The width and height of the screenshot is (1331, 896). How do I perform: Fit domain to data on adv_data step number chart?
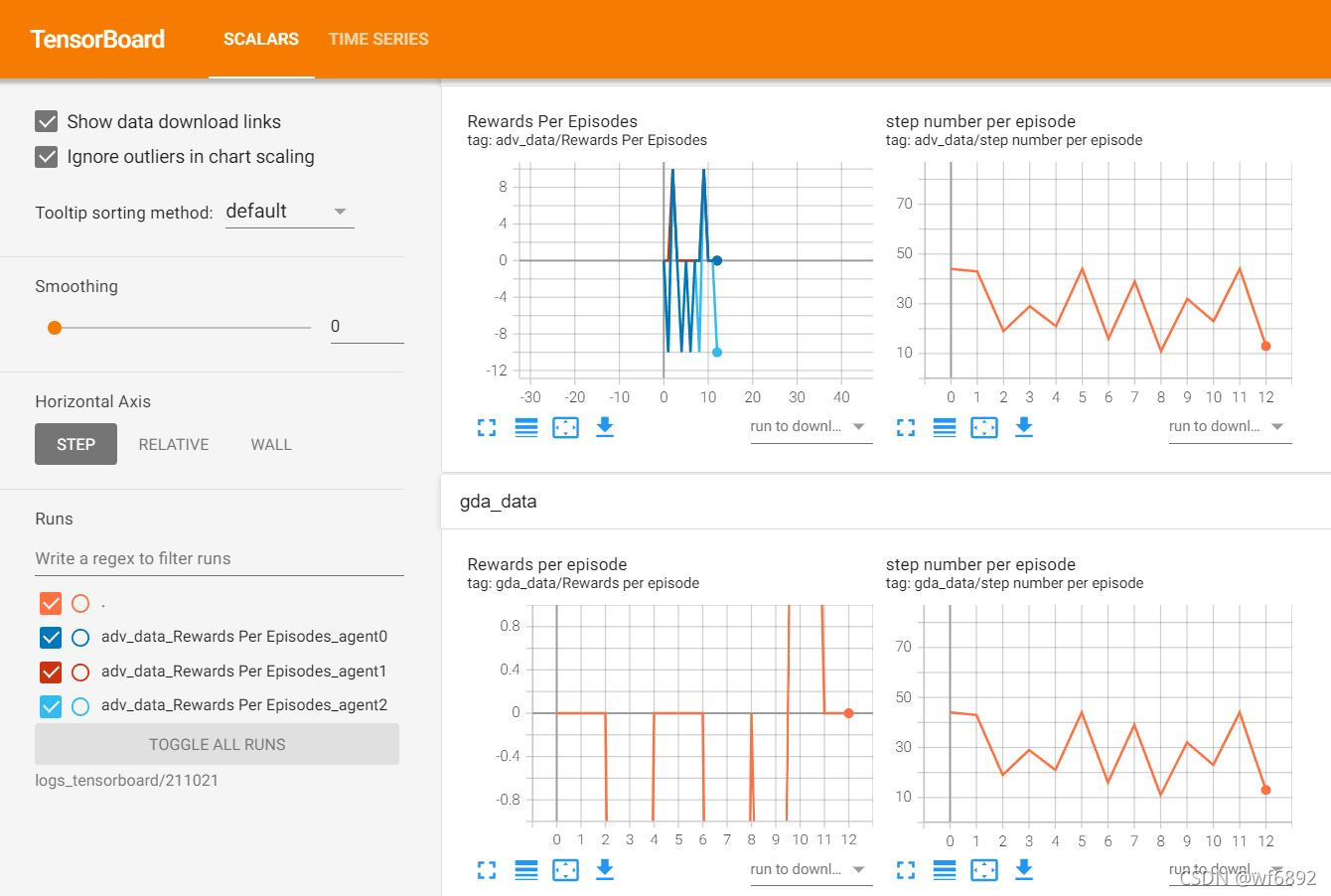[x=983, y=427]
